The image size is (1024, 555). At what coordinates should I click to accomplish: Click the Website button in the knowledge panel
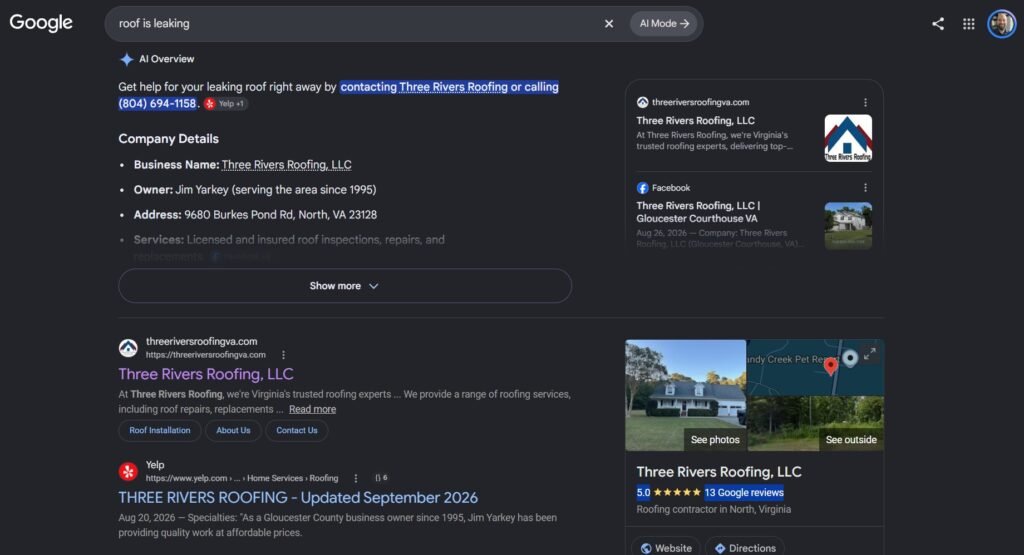665,547
